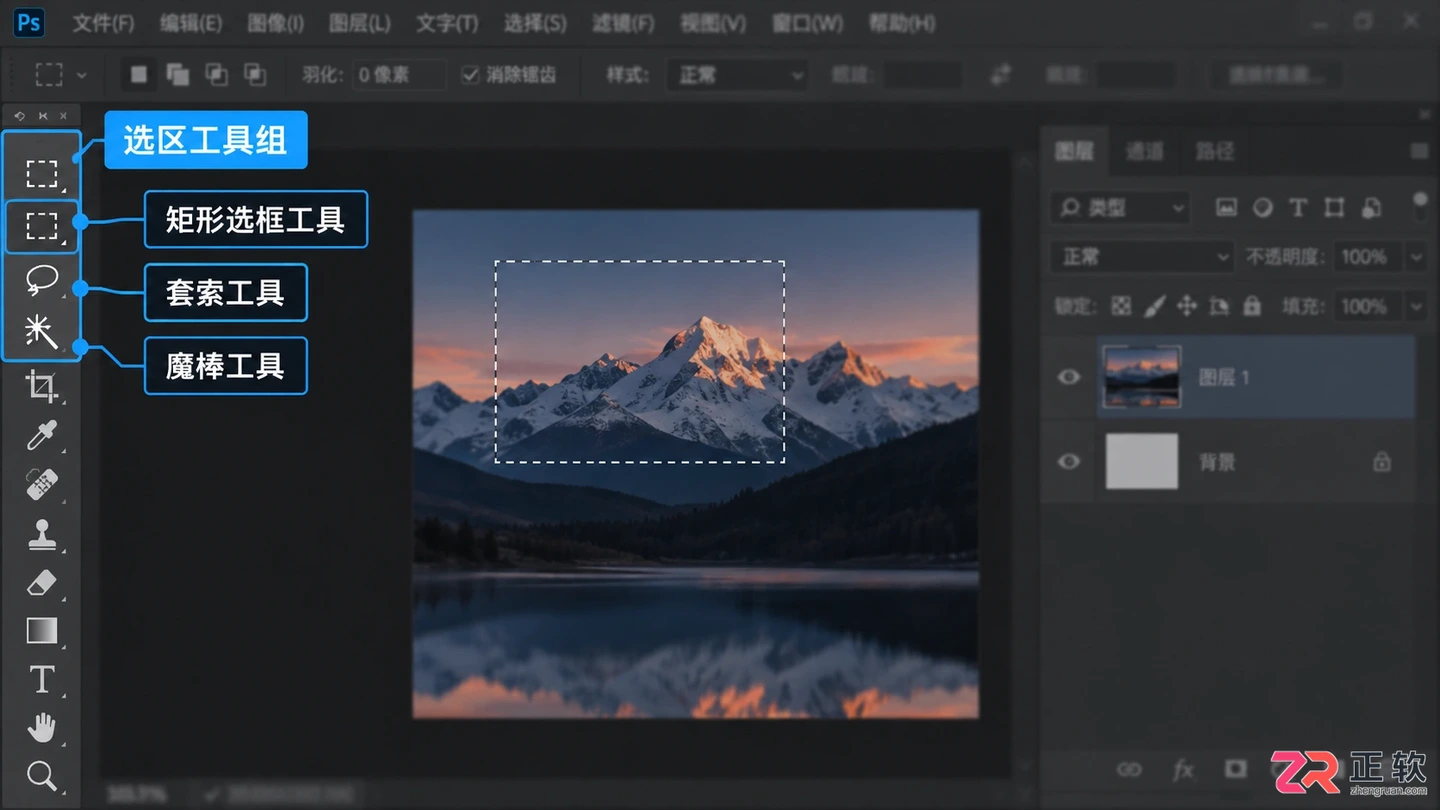Filter layers by text type icon
This screenshot has height=810, width=1440.
click(1298, 208)
